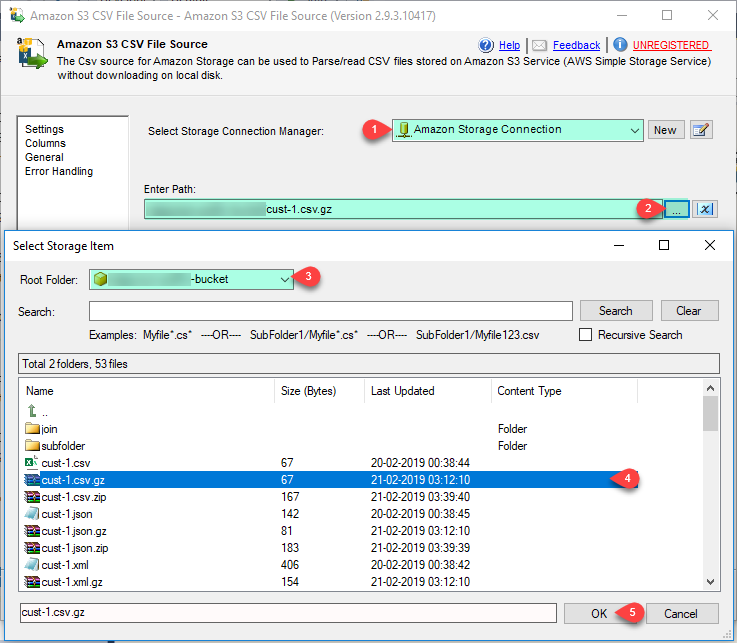Click the subfolder folder icon
Image resolution: width=737 pixels, height=643 pixels.
[32, 445]
